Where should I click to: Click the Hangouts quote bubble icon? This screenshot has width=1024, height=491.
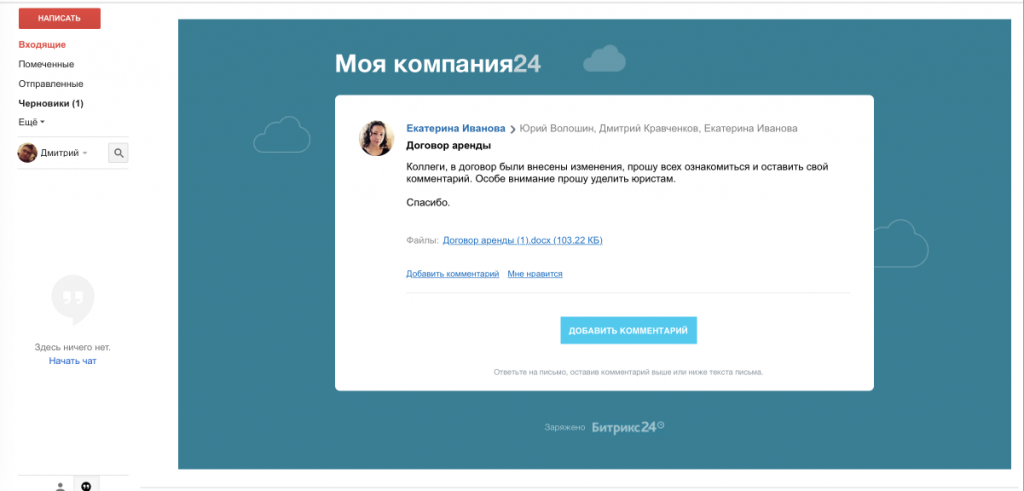point(72,300)
